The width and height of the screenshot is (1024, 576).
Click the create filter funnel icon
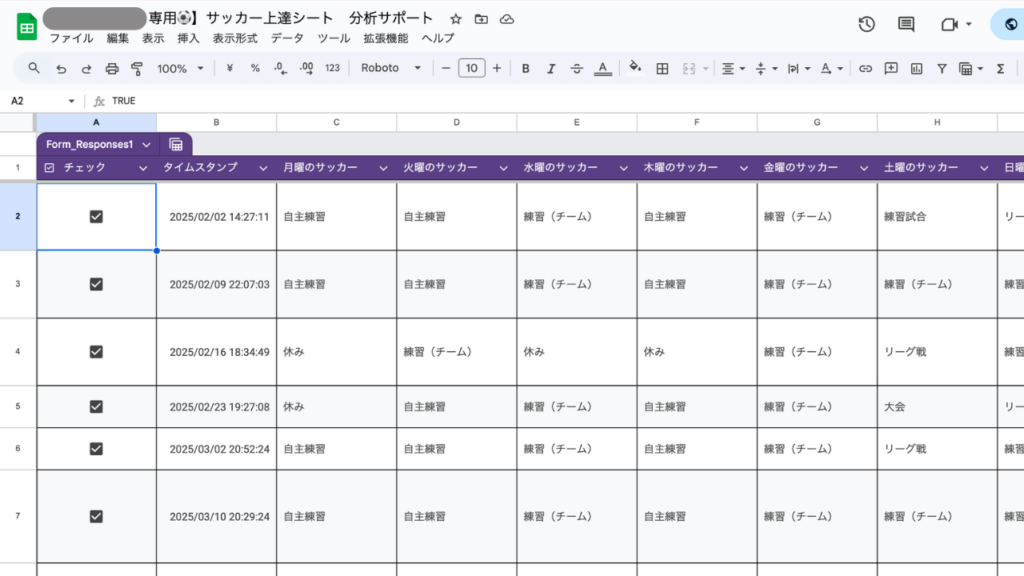[941, 69]
